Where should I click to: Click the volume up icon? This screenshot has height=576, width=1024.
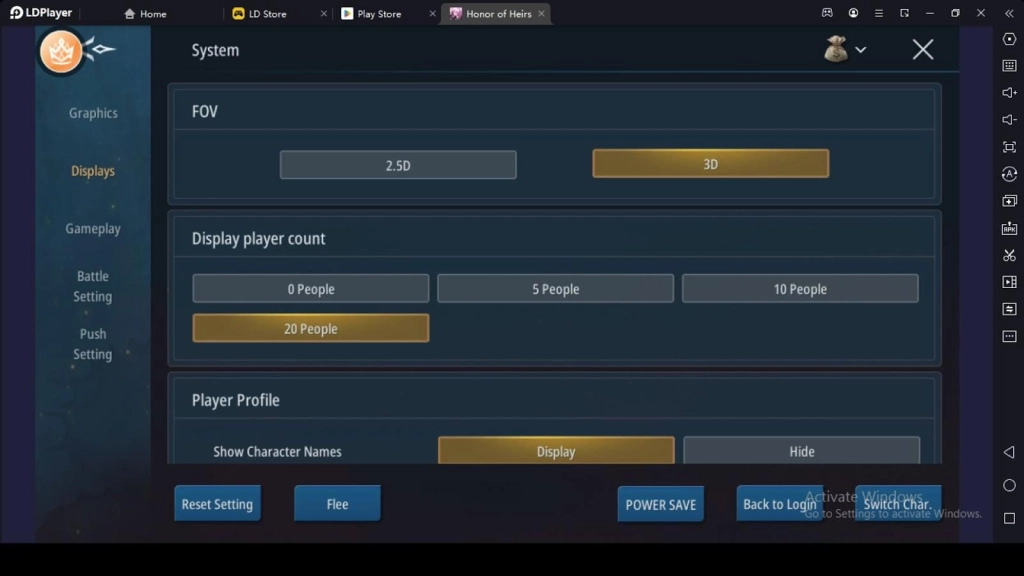[1009, 93]
